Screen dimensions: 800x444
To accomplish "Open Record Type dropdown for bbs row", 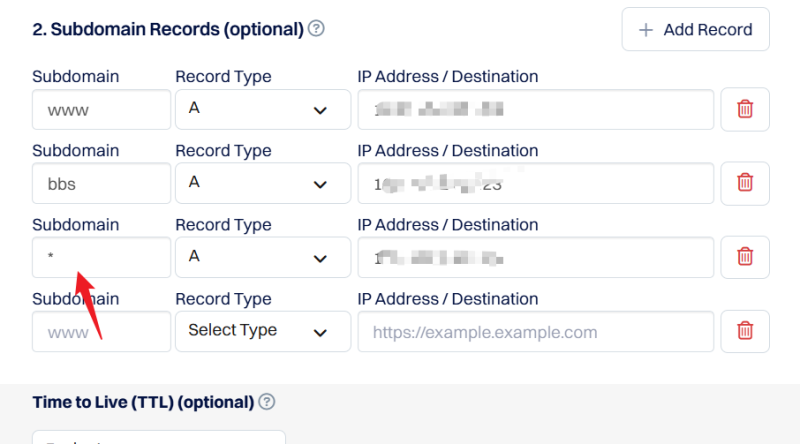I will (263, 183).
